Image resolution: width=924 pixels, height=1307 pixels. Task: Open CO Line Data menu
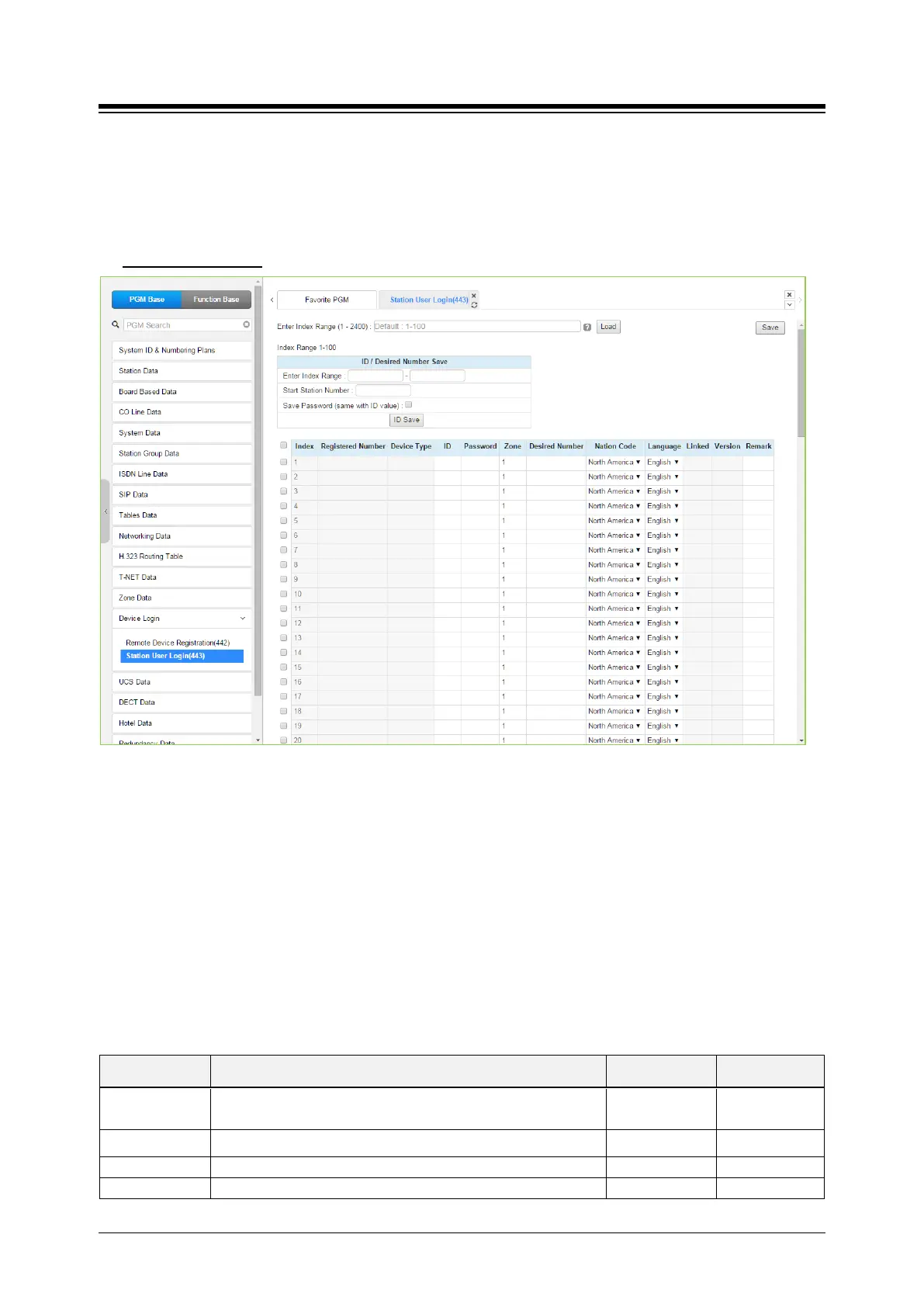click(x=182, y=412)
